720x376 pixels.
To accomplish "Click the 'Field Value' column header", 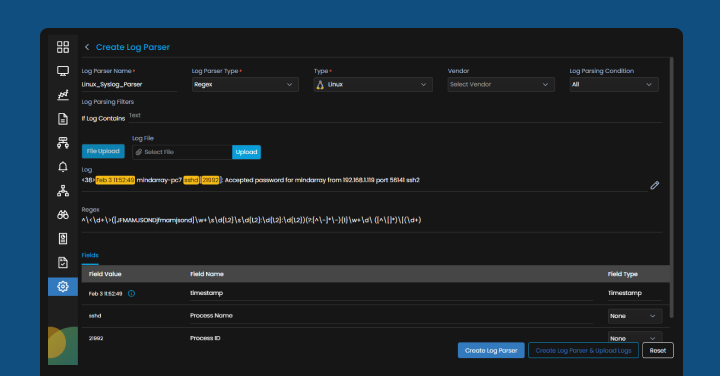I will click(105, 274).
